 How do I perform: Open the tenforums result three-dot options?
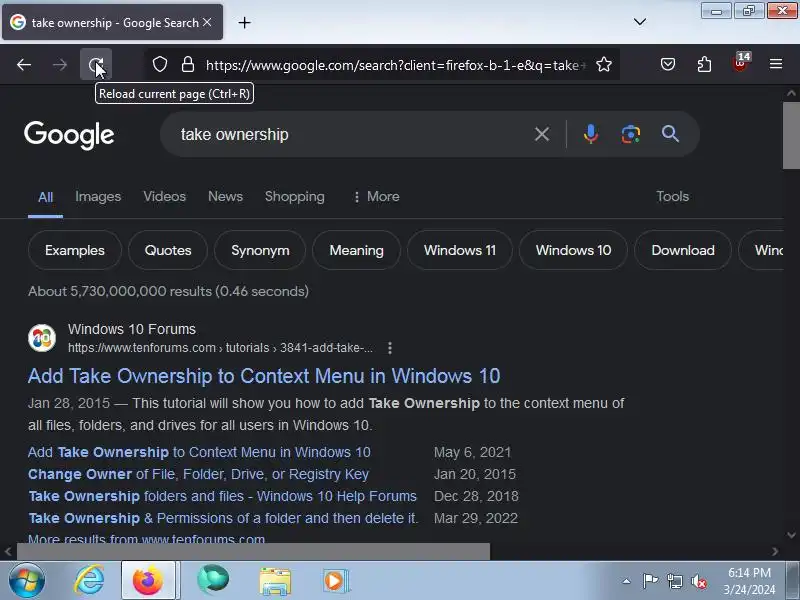click(390, 348)
